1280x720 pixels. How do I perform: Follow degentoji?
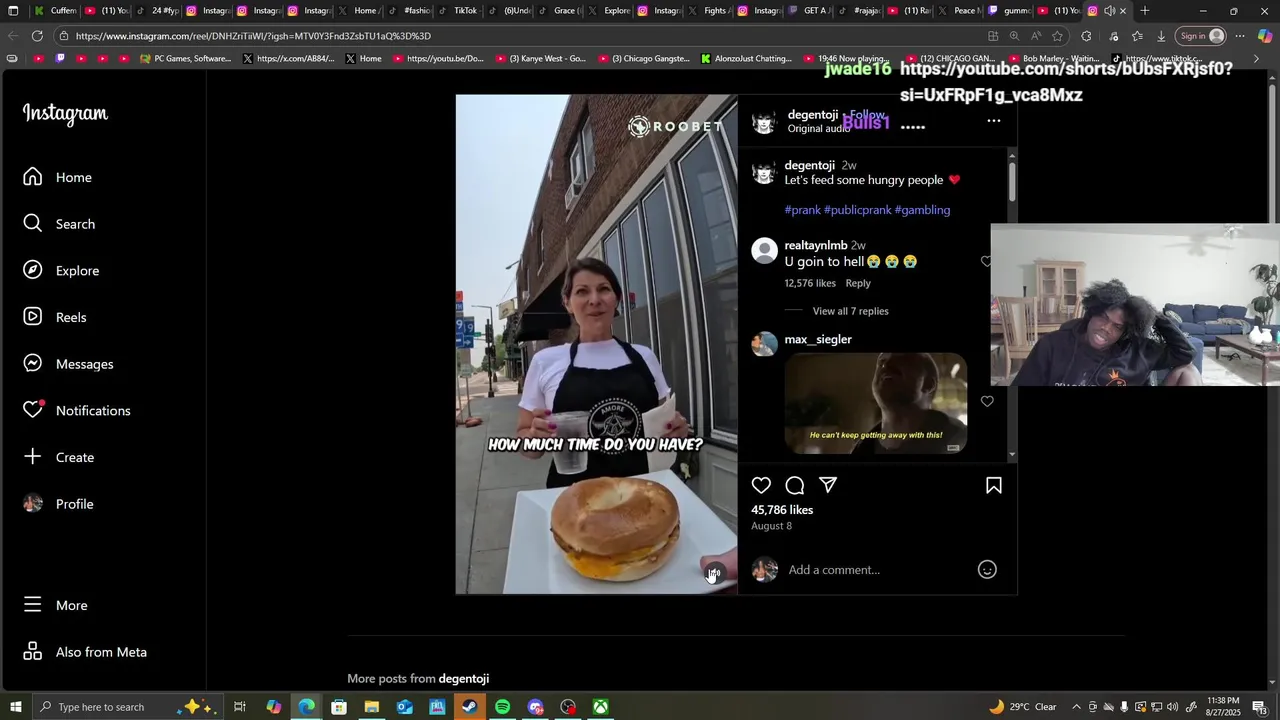pos(867,115)
